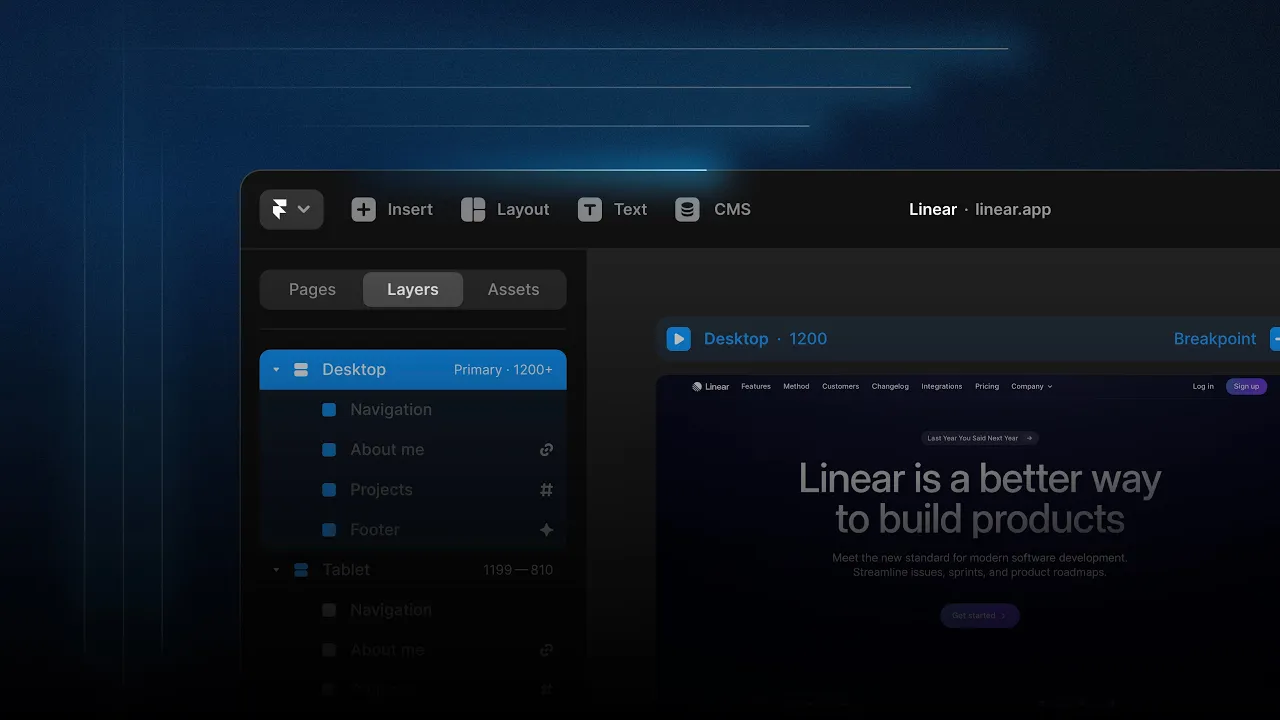Select the Tablet breakpoint layer row

(x=413, y=570)
